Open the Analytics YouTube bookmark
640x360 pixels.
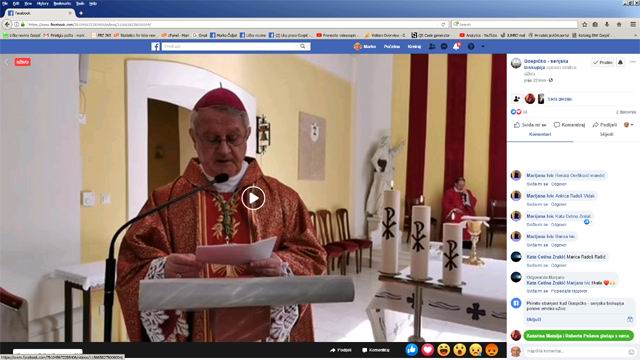(478, 36)
